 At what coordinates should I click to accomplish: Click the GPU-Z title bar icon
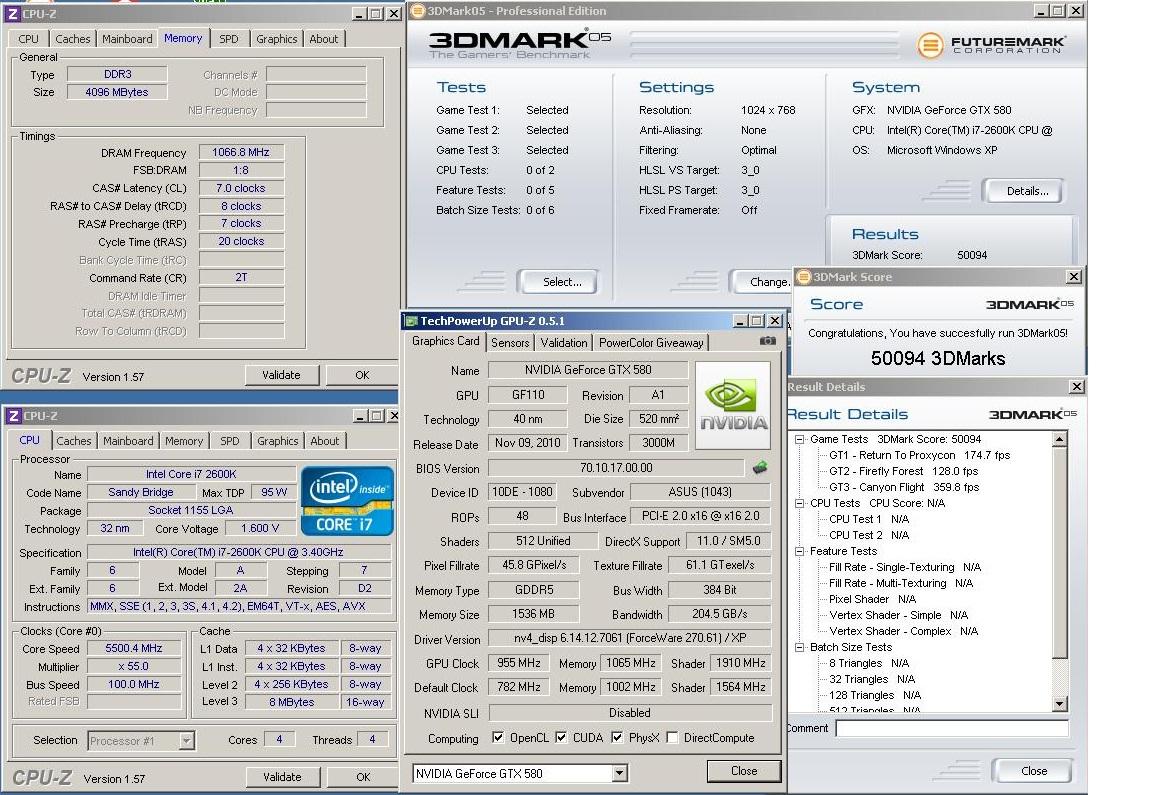tap(411, 321)
